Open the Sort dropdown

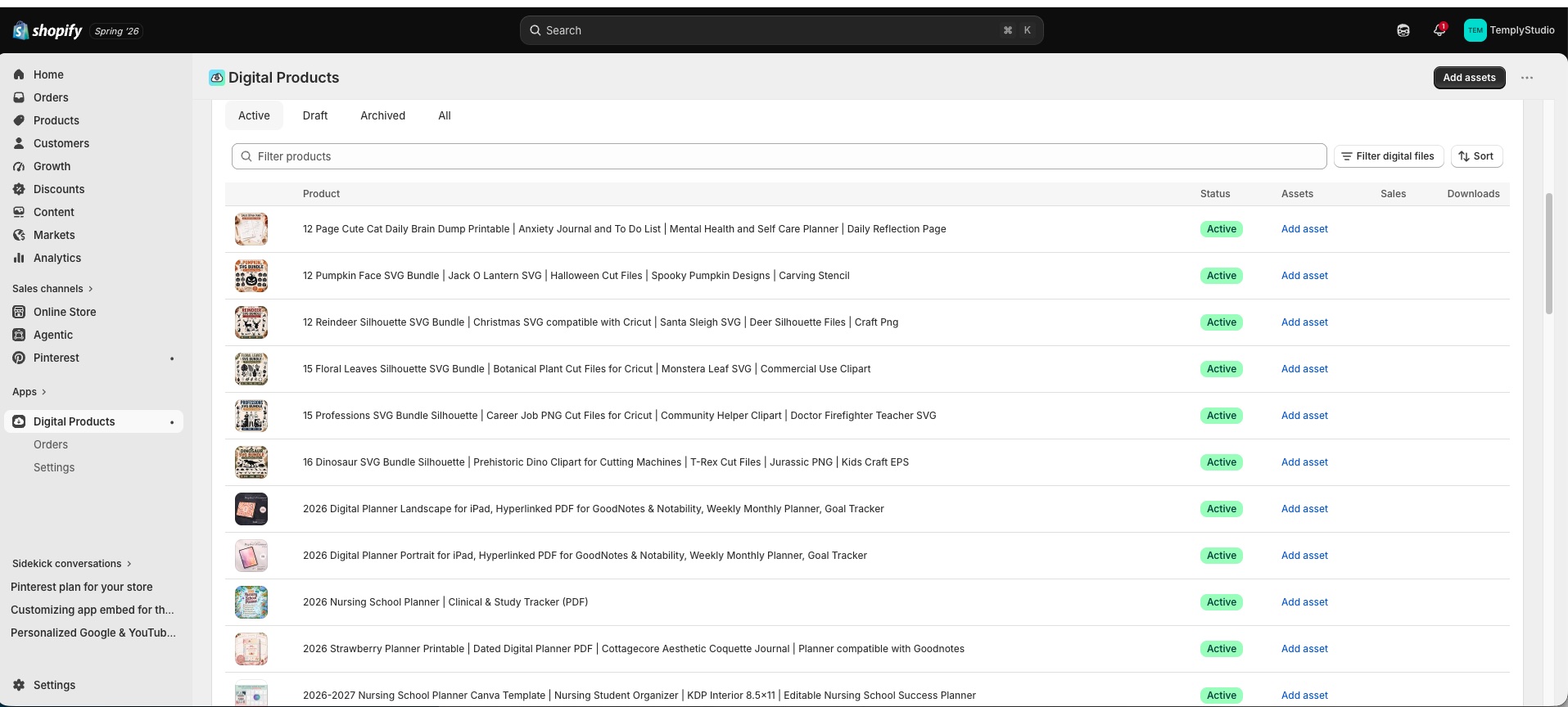pyautogui.click(x=1476, y=156)
